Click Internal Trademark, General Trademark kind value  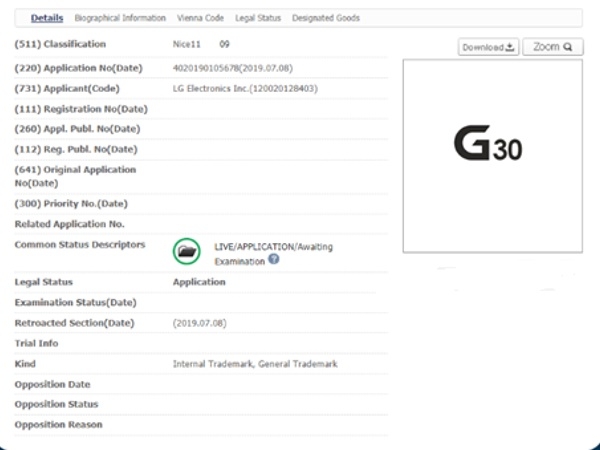(x=255, y=364)
